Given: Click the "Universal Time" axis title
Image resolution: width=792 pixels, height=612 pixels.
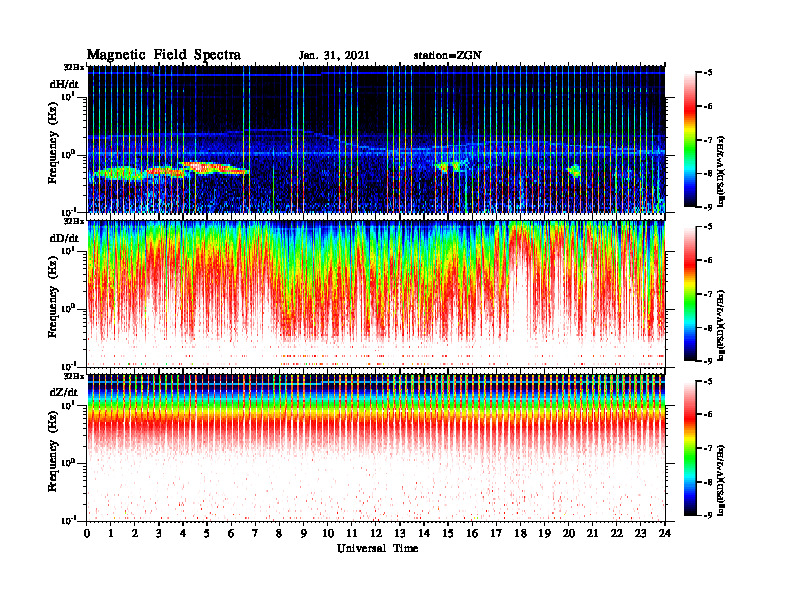Looking at the screenshot, I should [378, 548].
